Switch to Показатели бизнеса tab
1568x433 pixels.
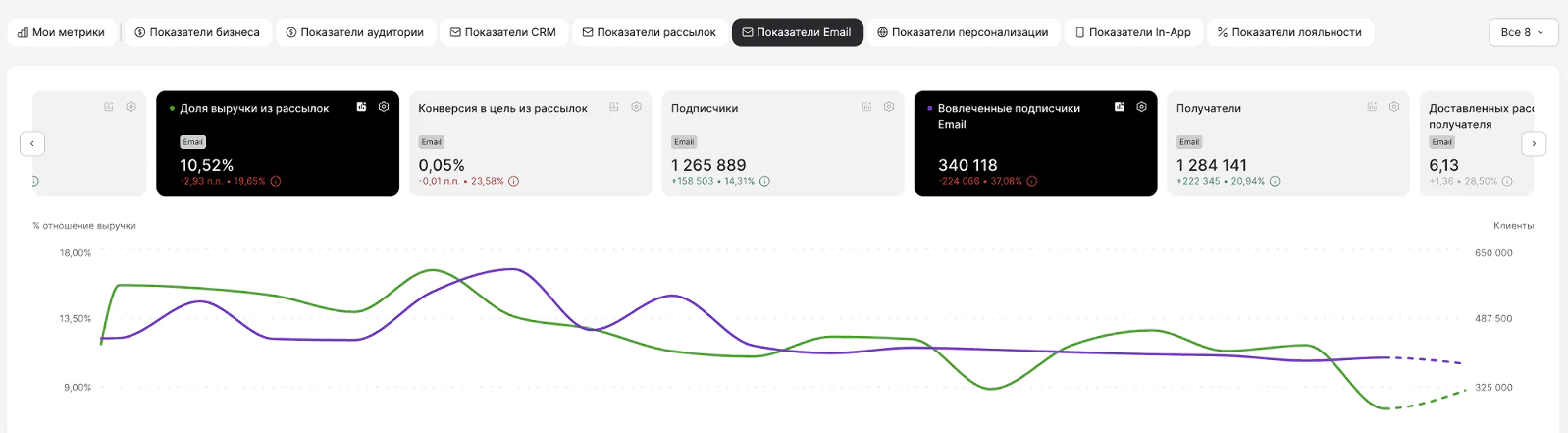(197, 32)
